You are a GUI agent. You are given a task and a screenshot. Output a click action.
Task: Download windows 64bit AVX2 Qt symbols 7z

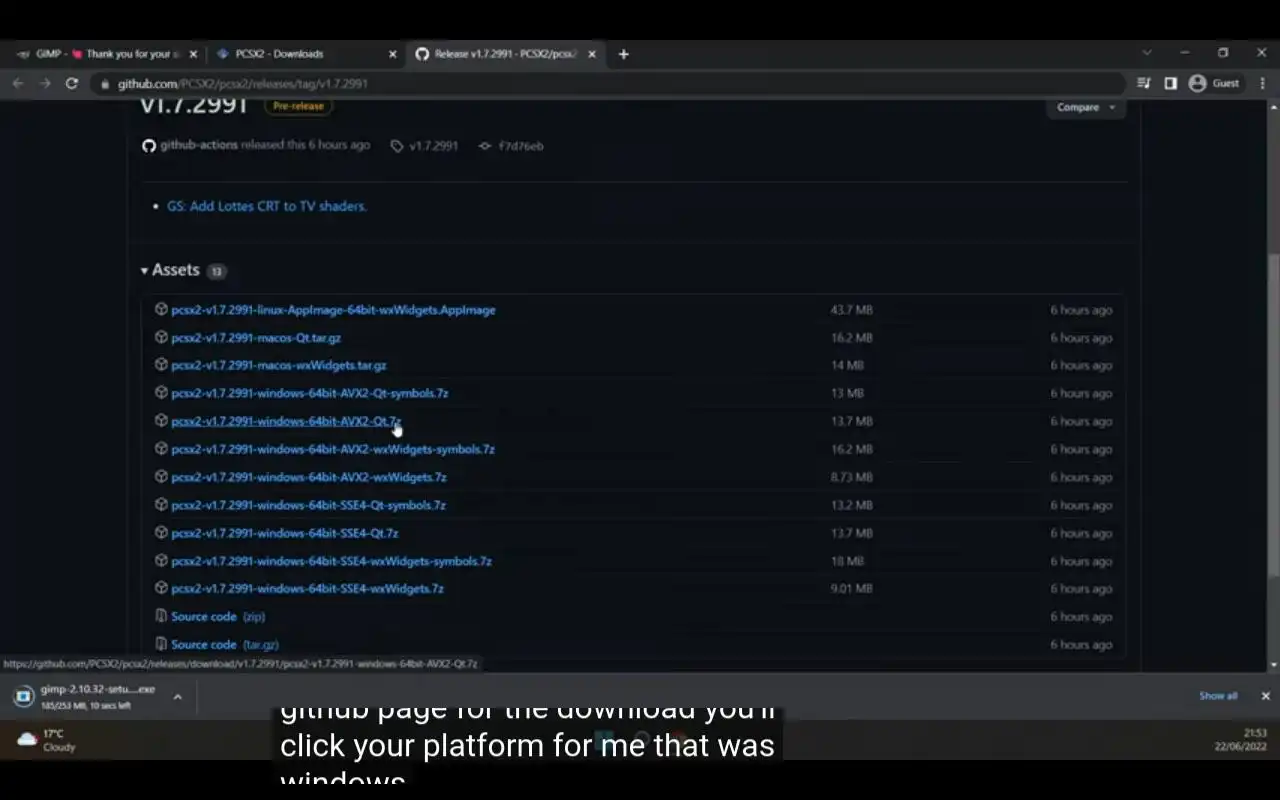point(310,394)
